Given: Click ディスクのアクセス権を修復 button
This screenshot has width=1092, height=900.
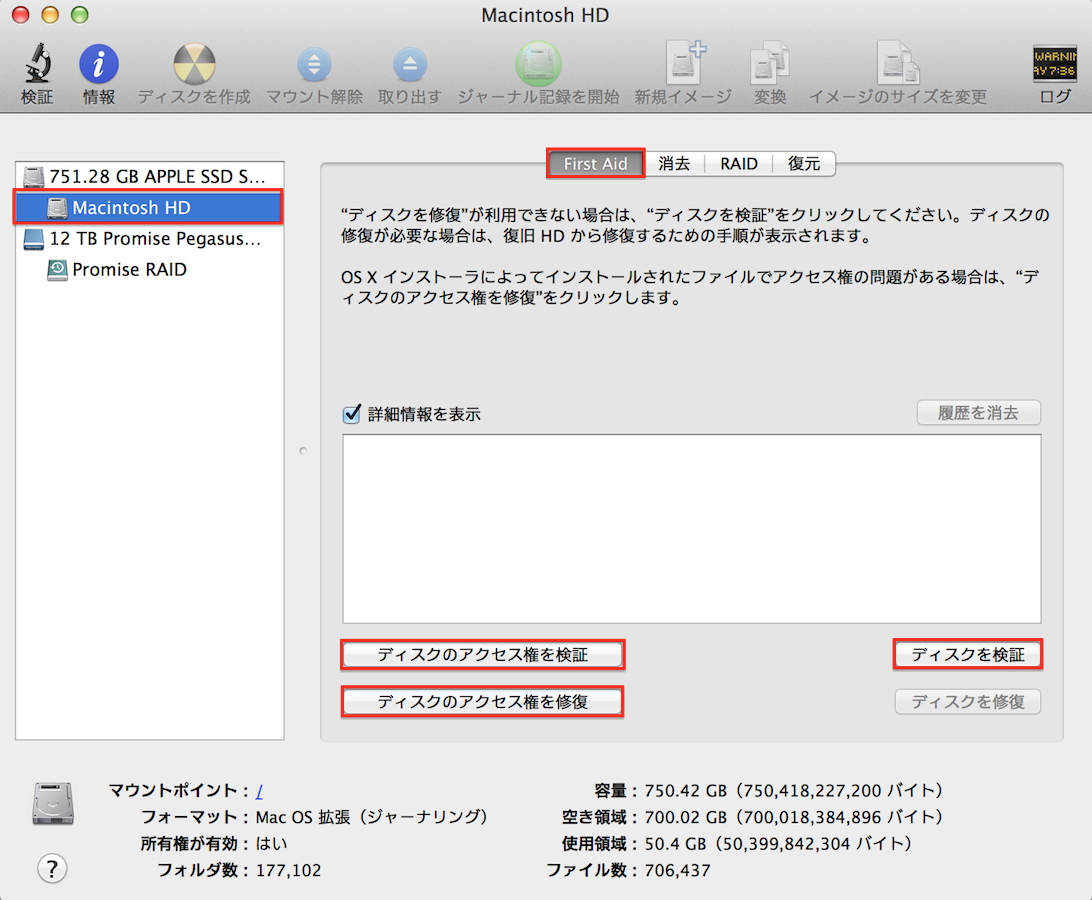Looking at the screenshot, I should tap(483, 701).
